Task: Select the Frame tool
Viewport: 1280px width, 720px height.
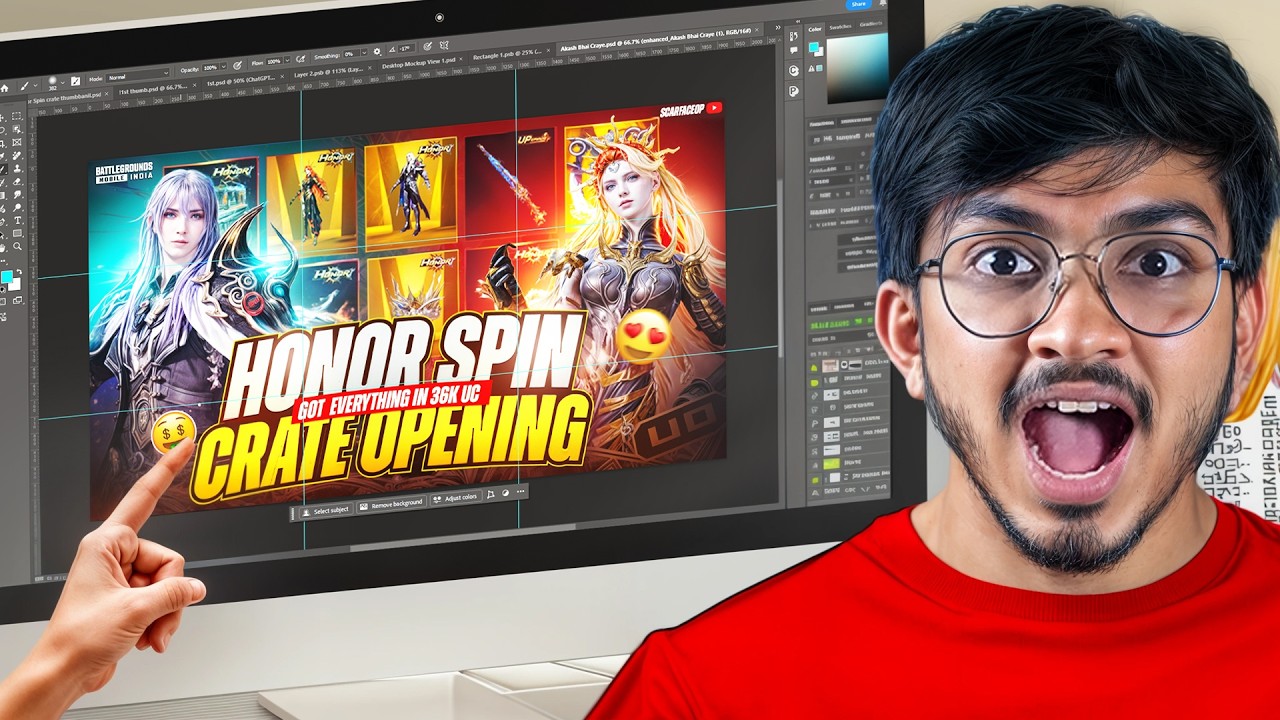Action: point(17,142)
